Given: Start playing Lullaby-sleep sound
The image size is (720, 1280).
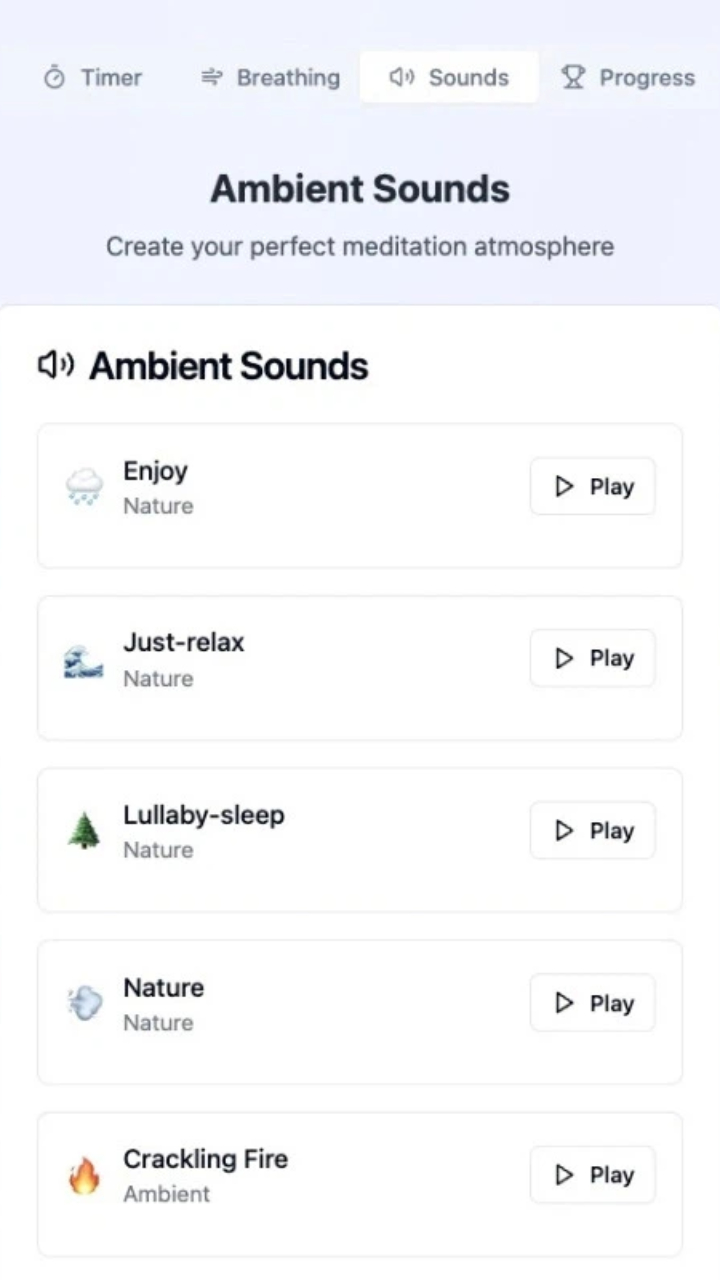Looking at the screenshot, I should 593,831.
